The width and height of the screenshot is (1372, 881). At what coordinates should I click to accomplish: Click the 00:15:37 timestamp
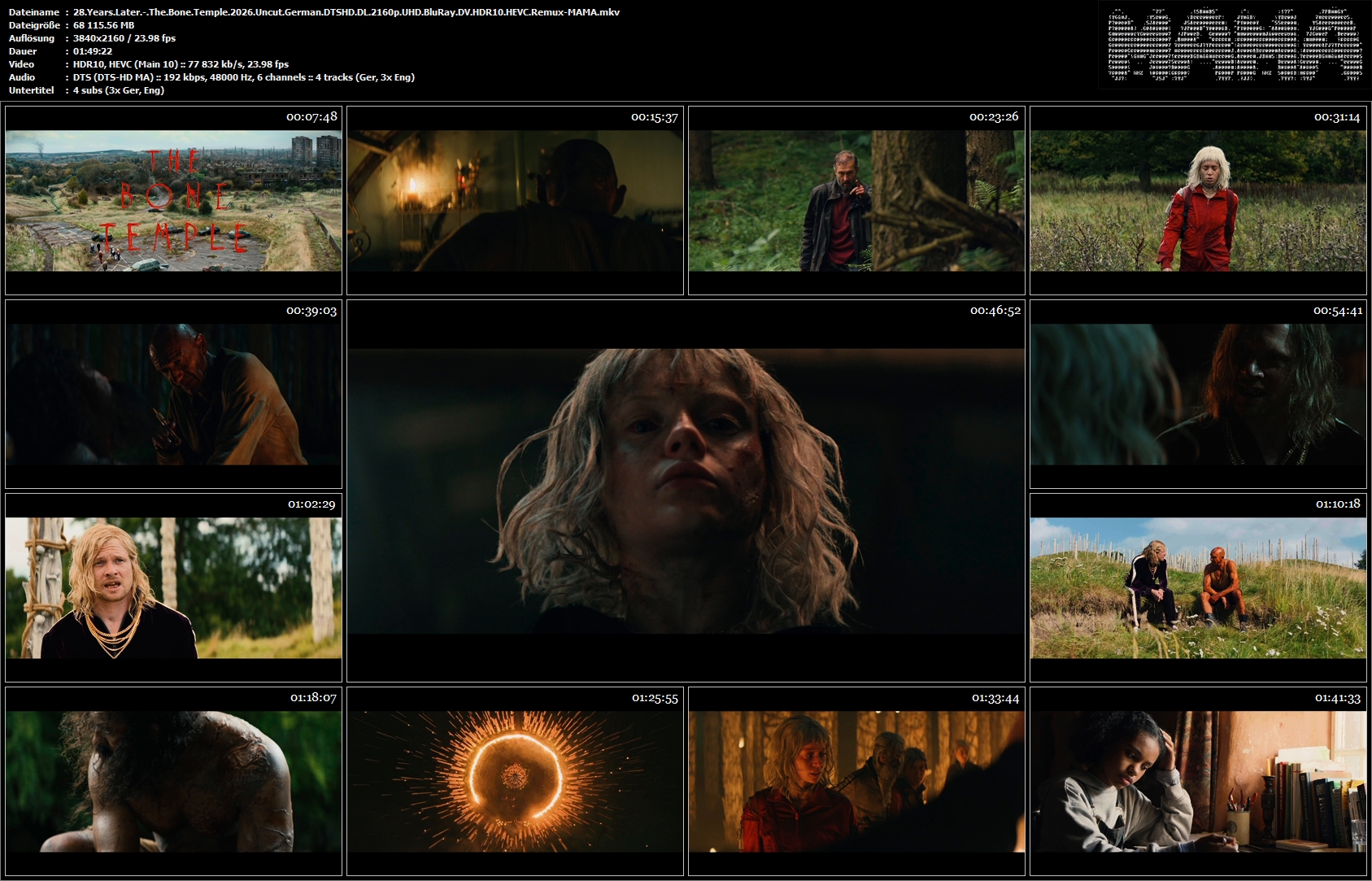coord(654,117)
